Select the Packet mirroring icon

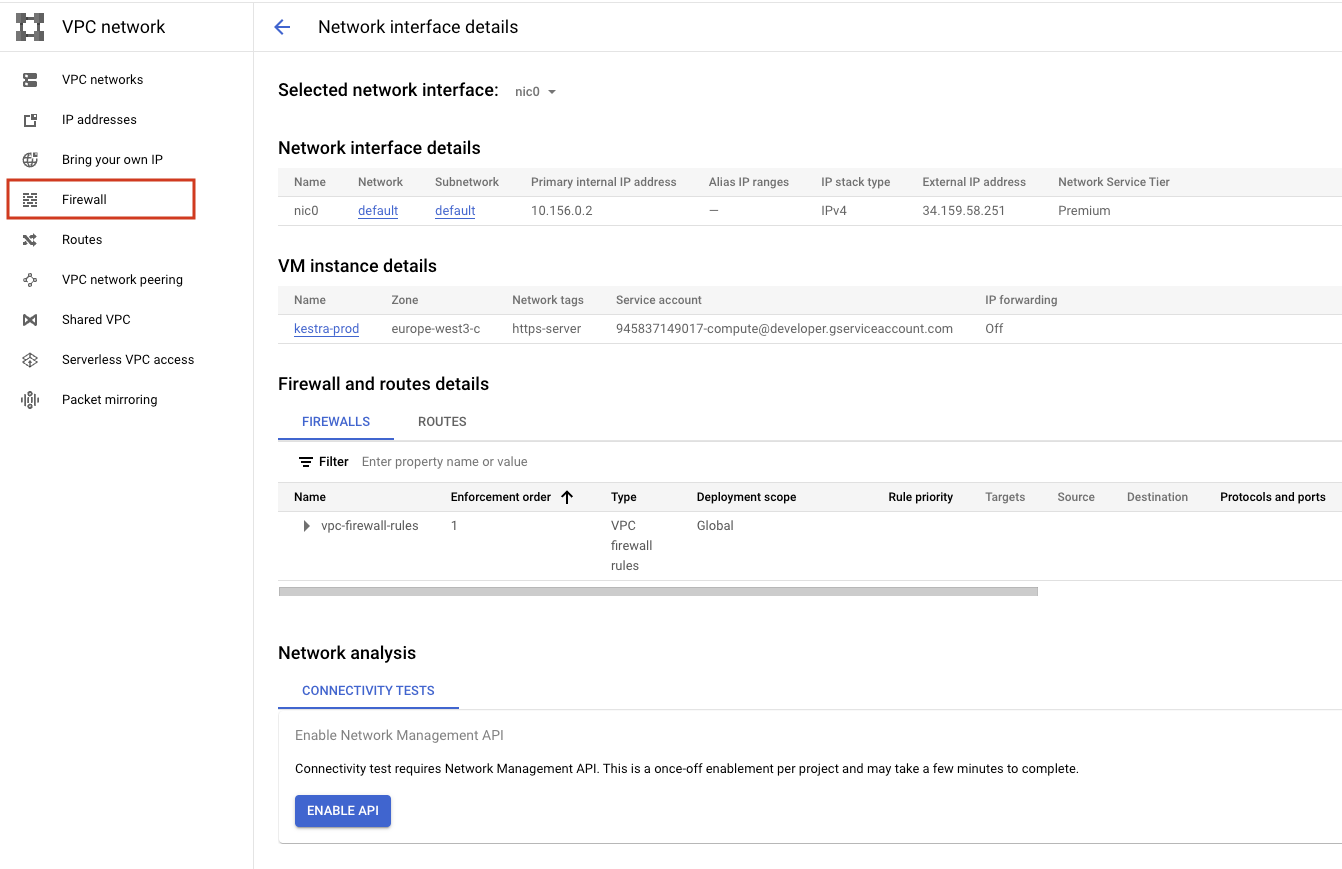point(29,399)
